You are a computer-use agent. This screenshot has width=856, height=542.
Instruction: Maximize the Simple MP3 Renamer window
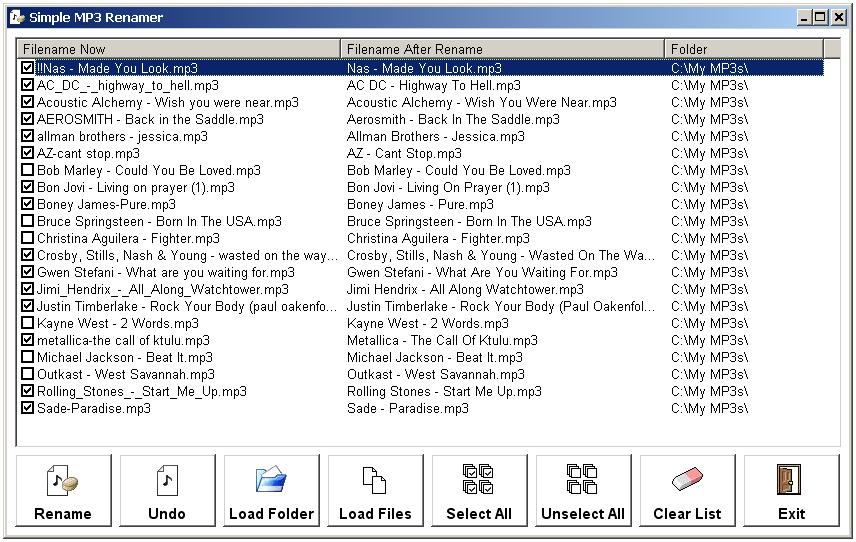tap(820, 17)
